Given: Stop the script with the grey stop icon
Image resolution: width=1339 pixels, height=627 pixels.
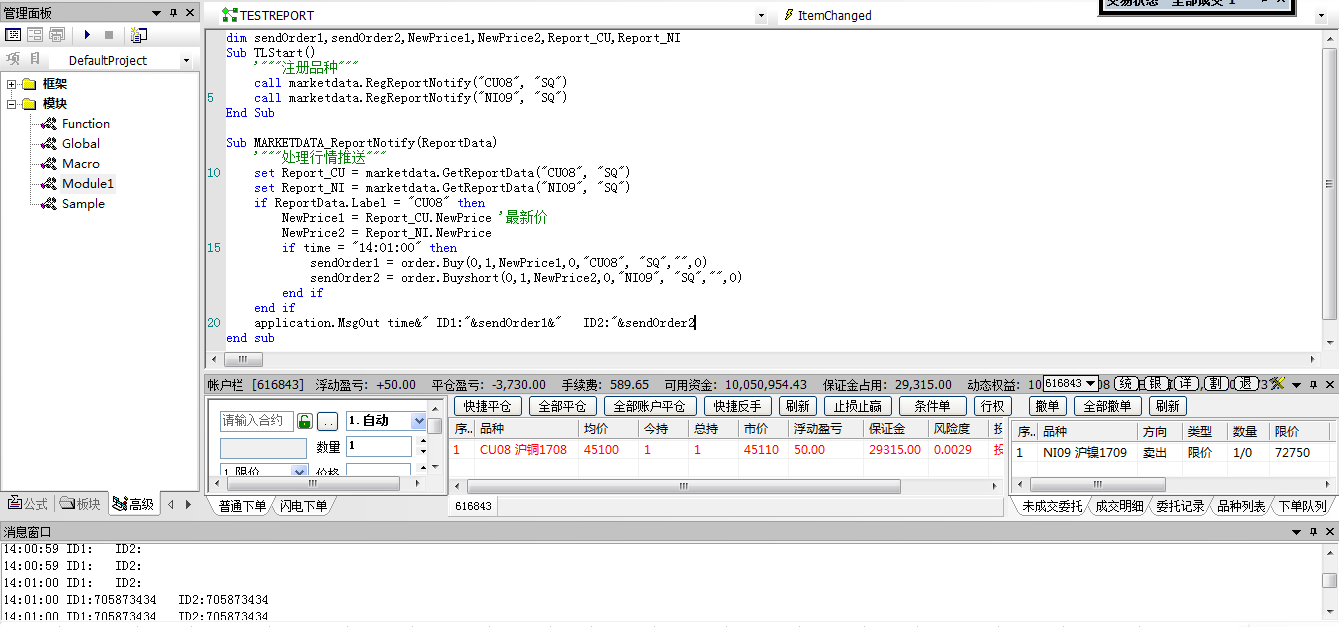Looking at the screenshot, I should tap(109, 35).
